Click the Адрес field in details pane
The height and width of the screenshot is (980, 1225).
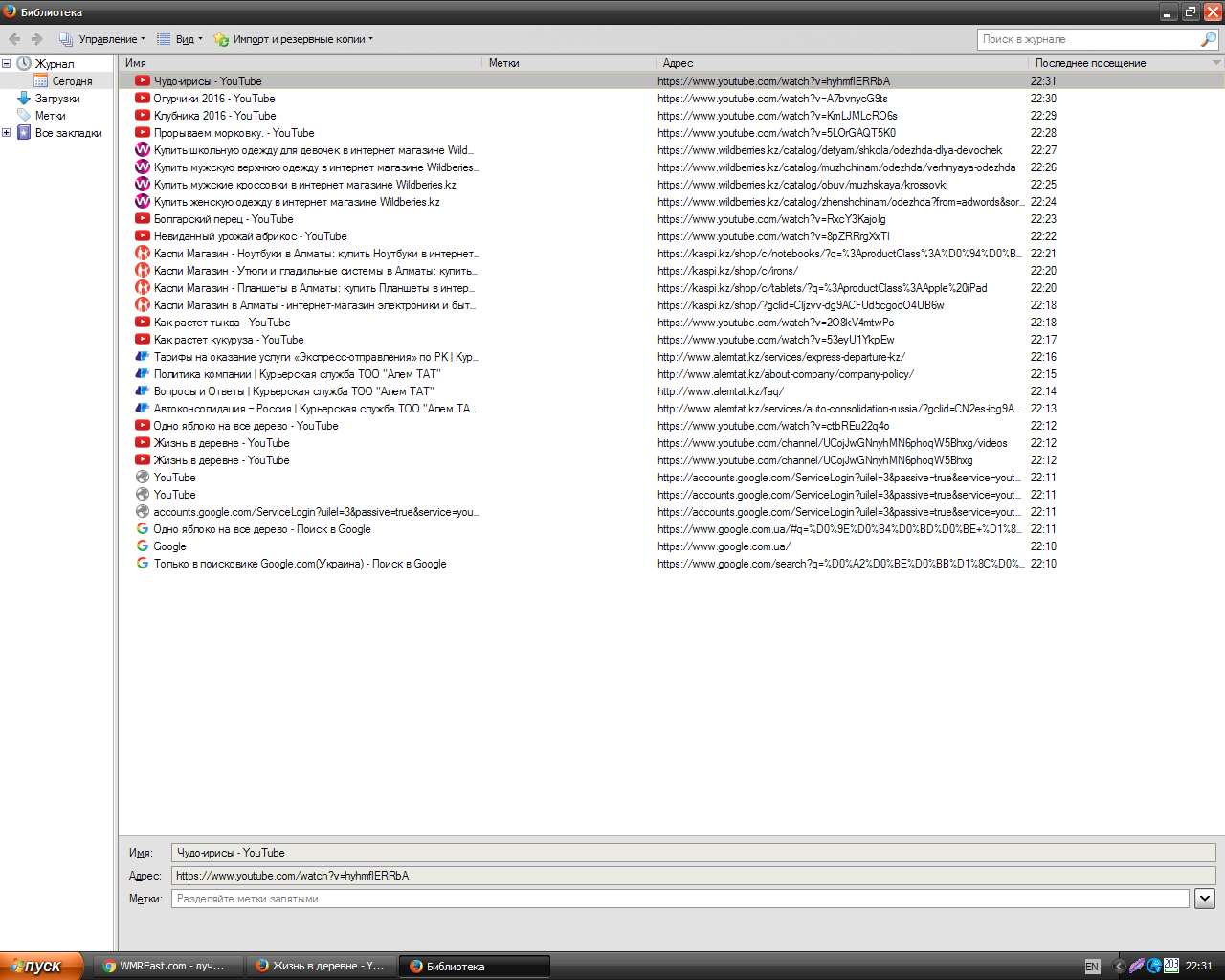pos(694,876)
